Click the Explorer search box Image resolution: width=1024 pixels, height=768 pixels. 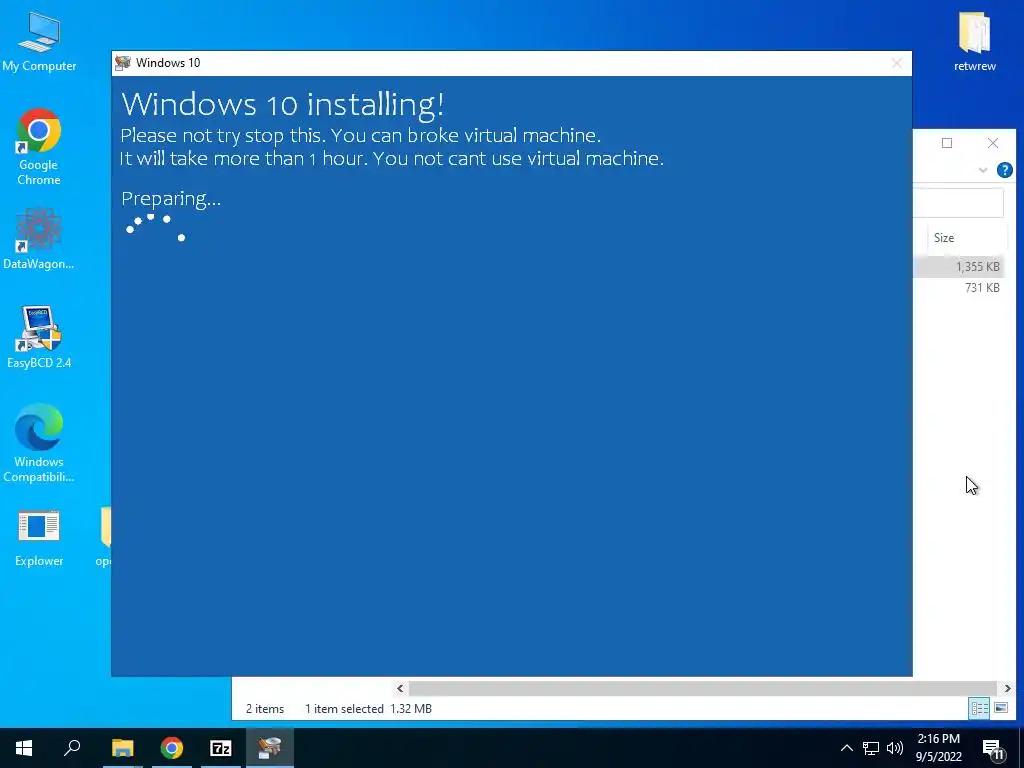[x=958, y=203]
